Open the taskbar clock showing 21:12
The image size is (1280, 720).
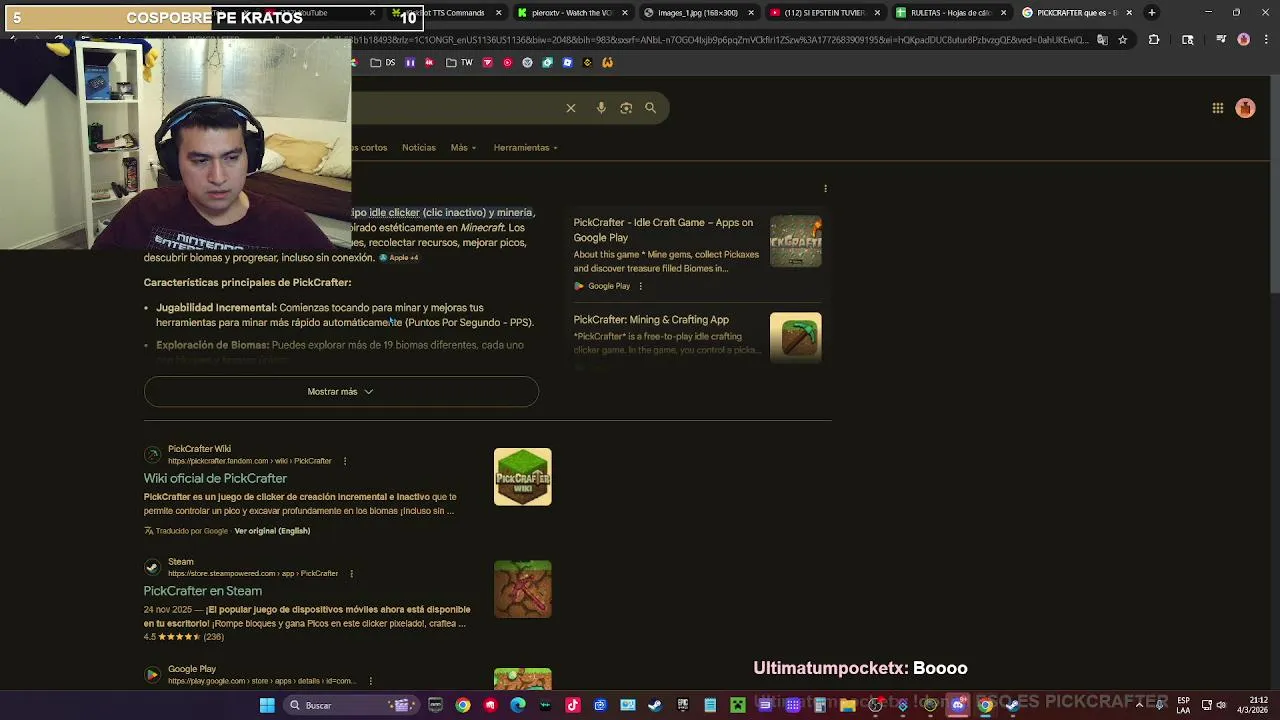[x=1253, y=706]
